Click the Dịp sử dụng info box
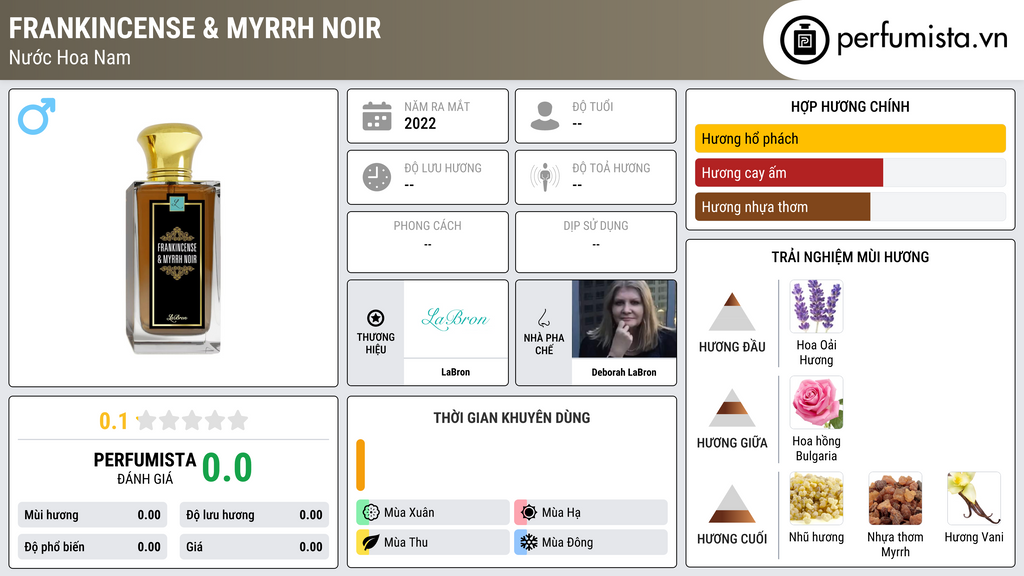The width and height of the screenshot is (1024, 576). (596, 242)
